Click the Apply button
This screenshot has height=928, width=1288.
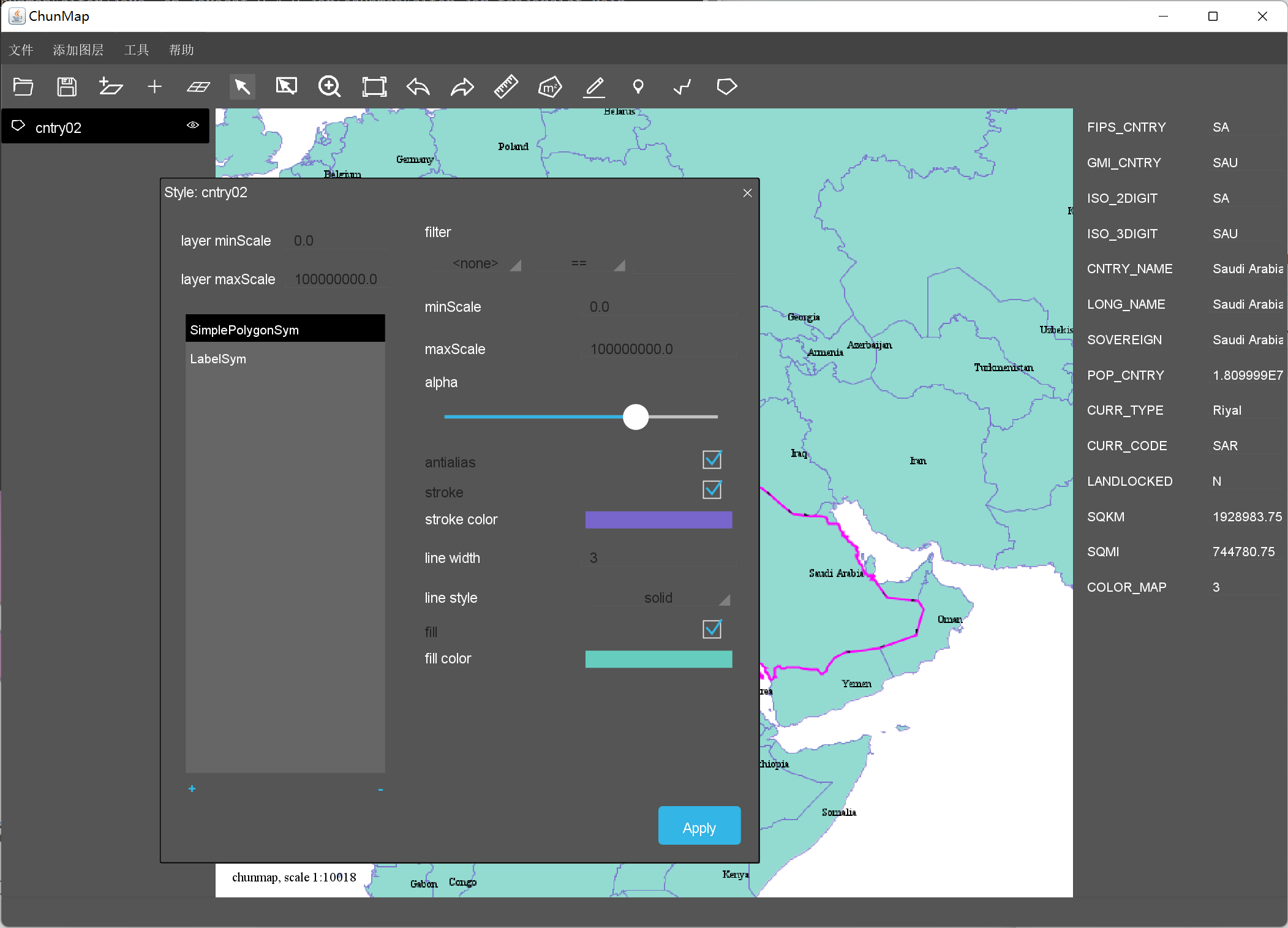click(699, 827)
